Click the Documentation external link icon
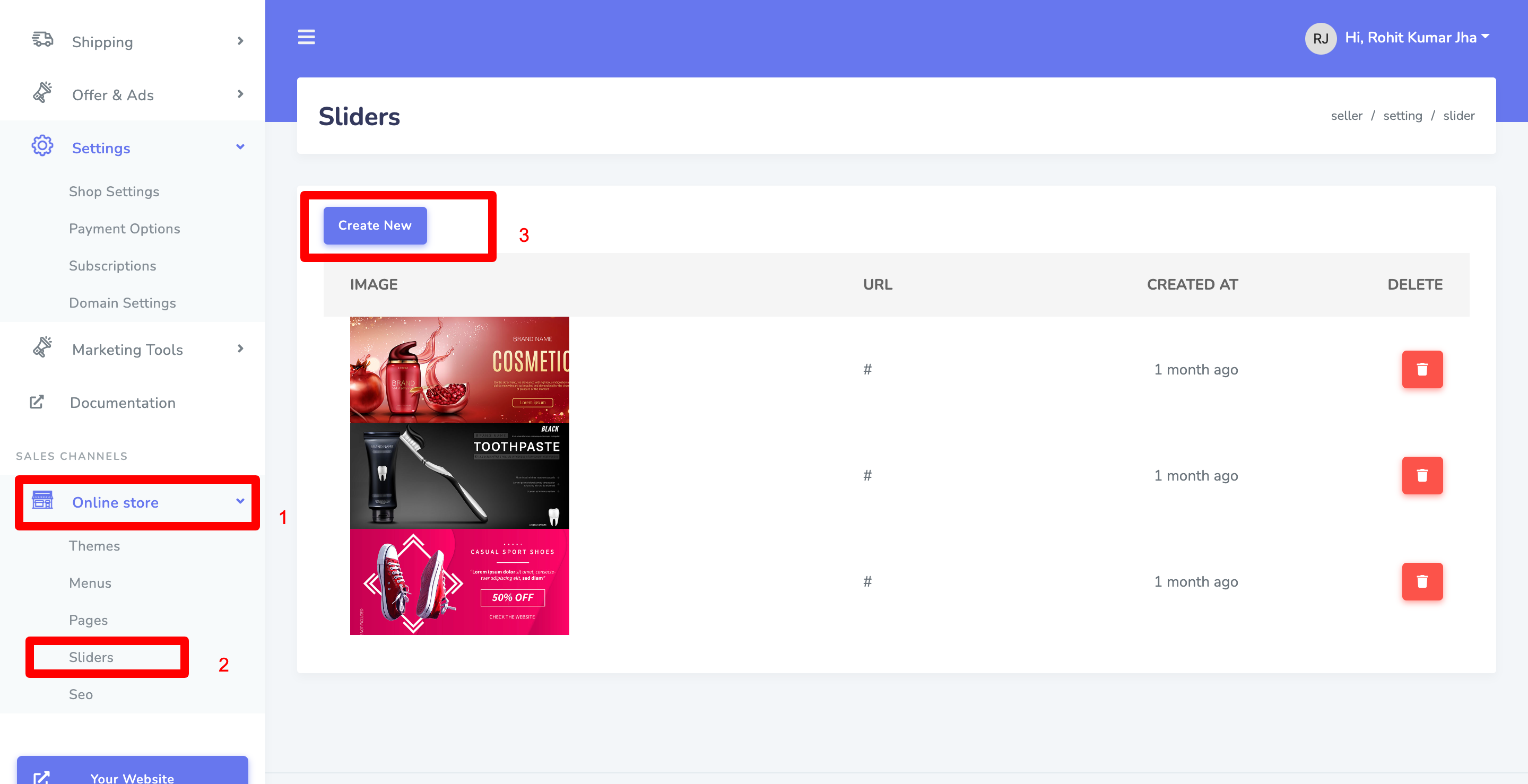Viewport: 1528px width, 784px height. (37, 402)
